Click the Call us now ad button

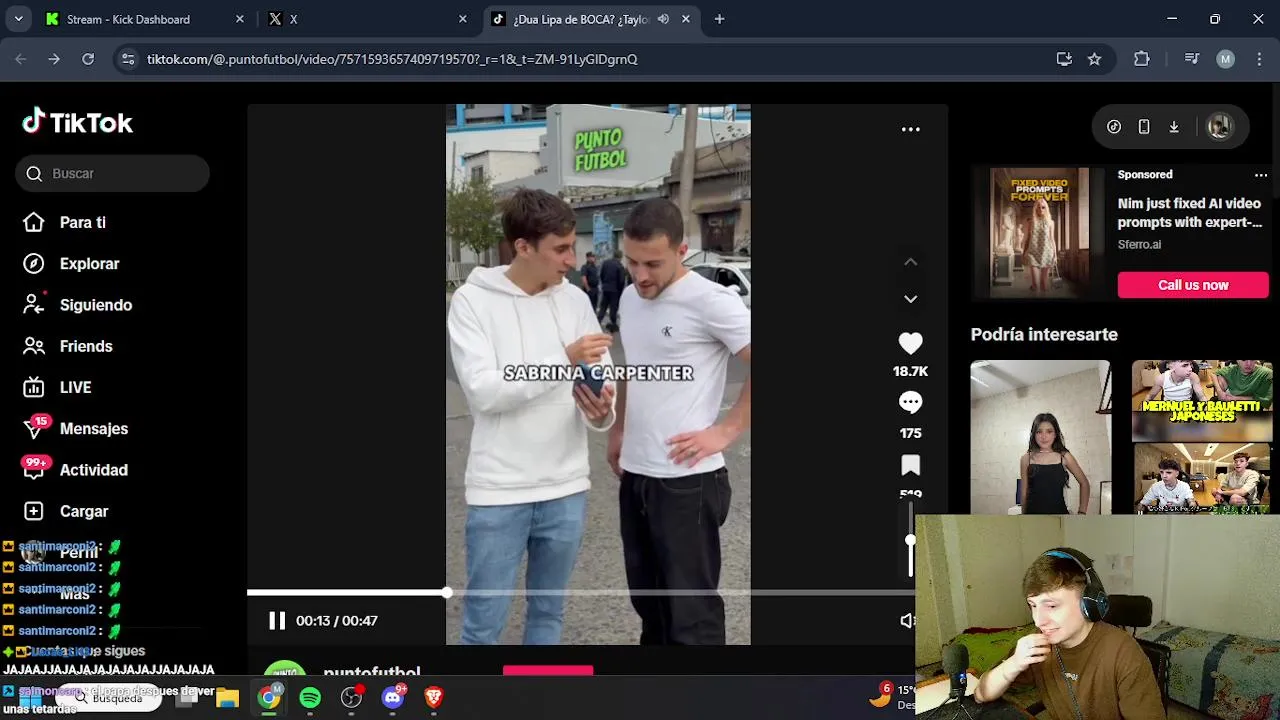1193,285
